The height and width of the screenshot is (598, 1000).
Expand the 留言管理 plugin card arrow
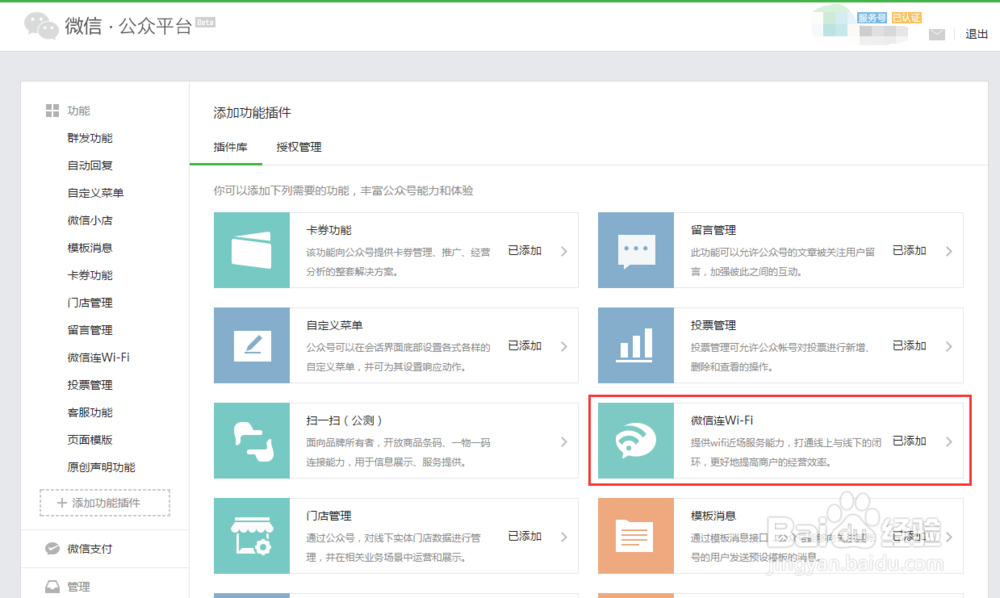pyautogui.click(x=949, y=251)
